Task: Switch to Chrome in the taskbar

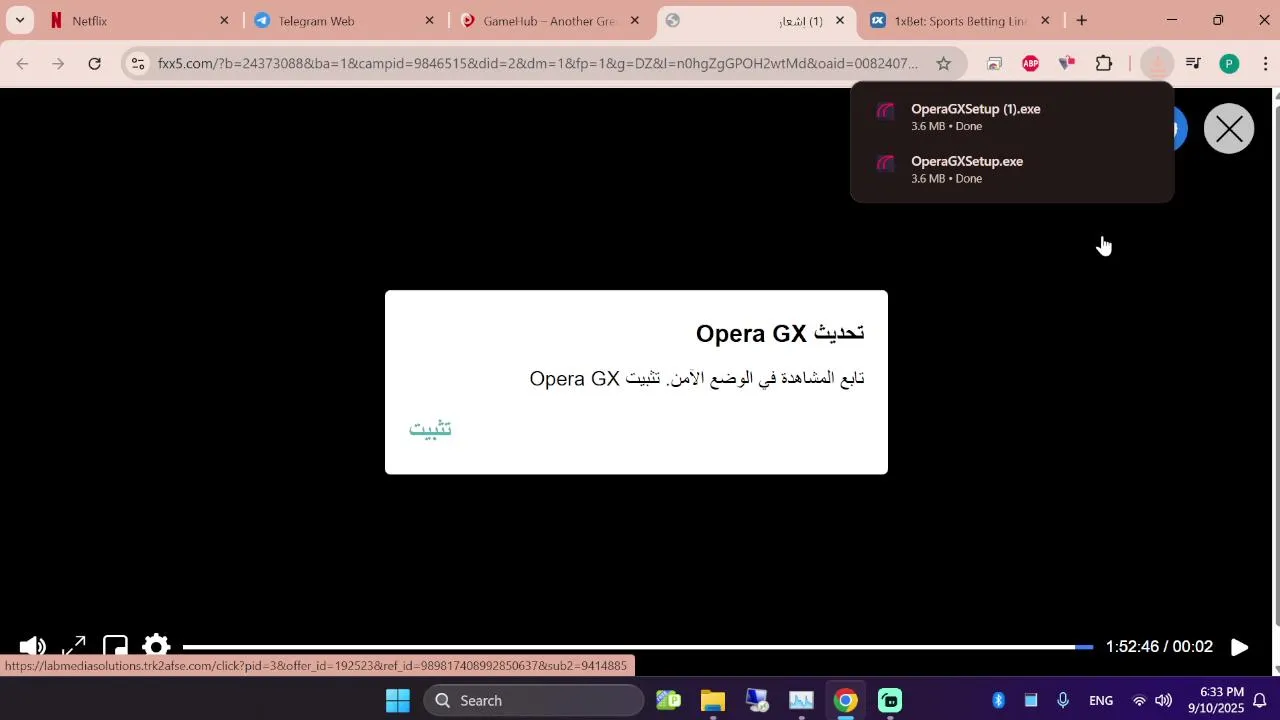Action: [846, 700]
